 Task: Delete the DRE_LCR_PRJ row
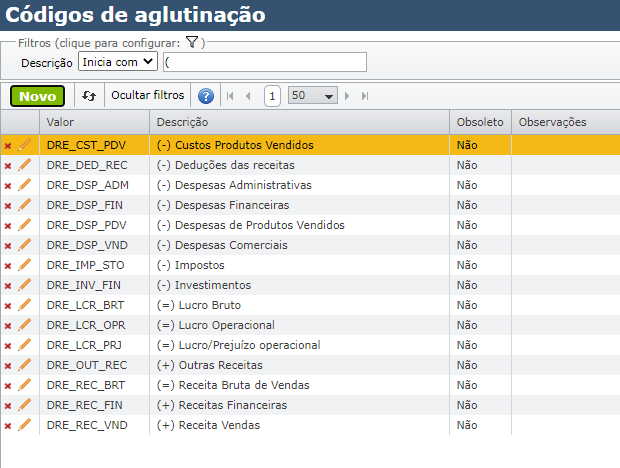tap(8, 346)
